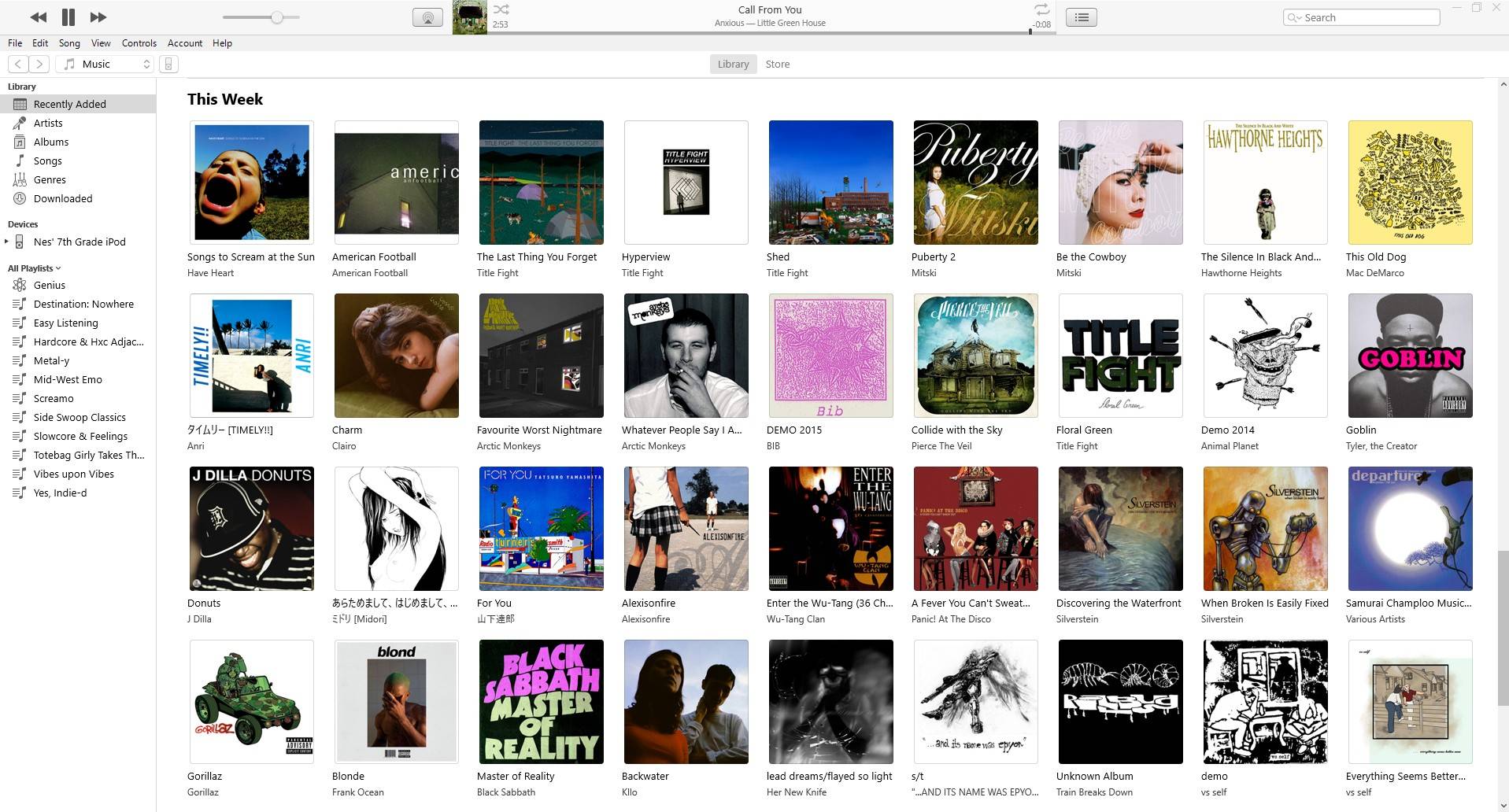This screenshot has width=1509, height=812.
Task: Click the Albums icon in sidebar
Action: 20,142
